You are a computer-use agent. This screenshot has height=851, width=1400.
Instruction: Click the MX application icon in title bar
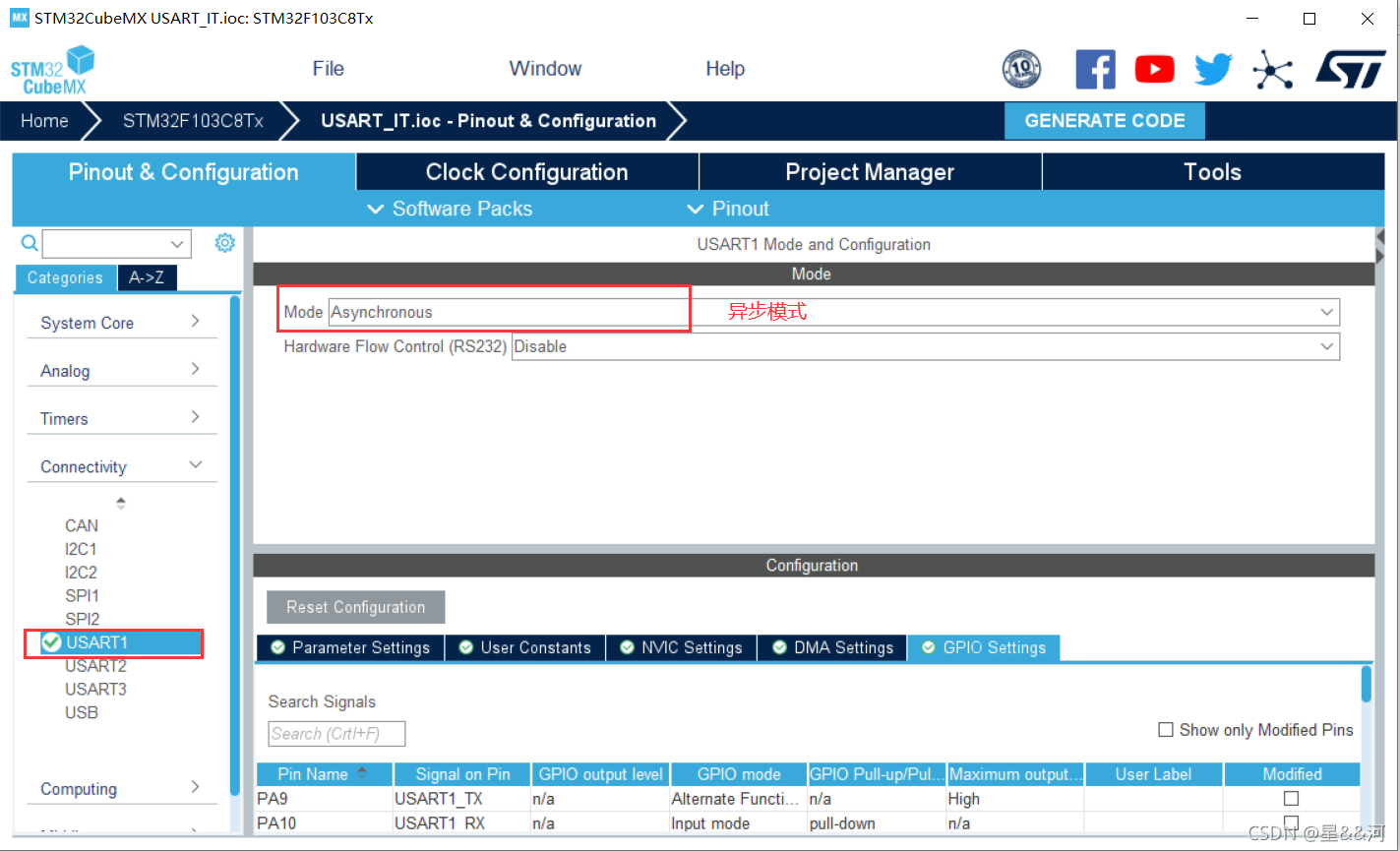[20, 18]
